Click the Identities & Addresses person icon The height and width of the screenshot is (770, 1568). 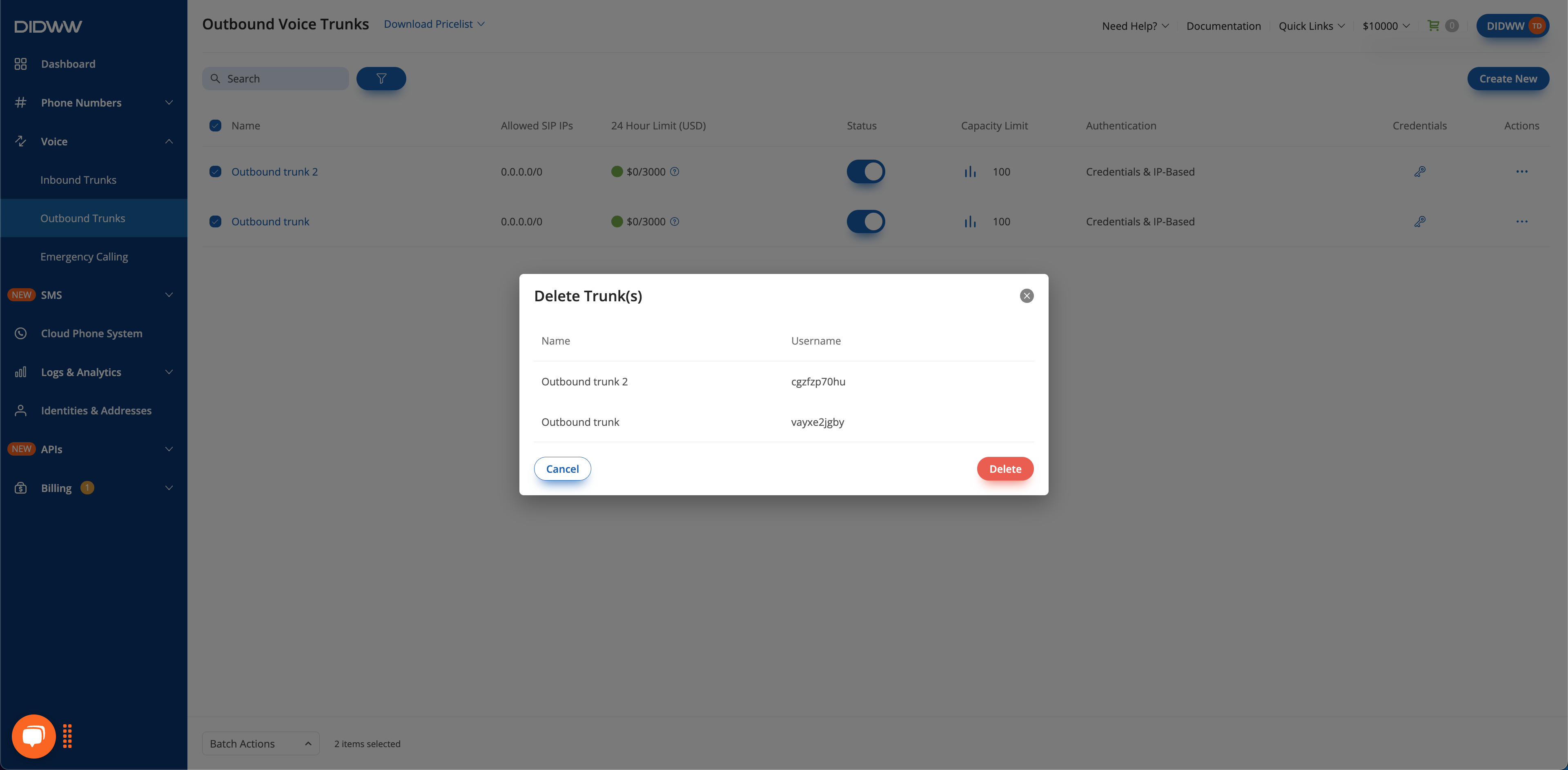(21, 410)
